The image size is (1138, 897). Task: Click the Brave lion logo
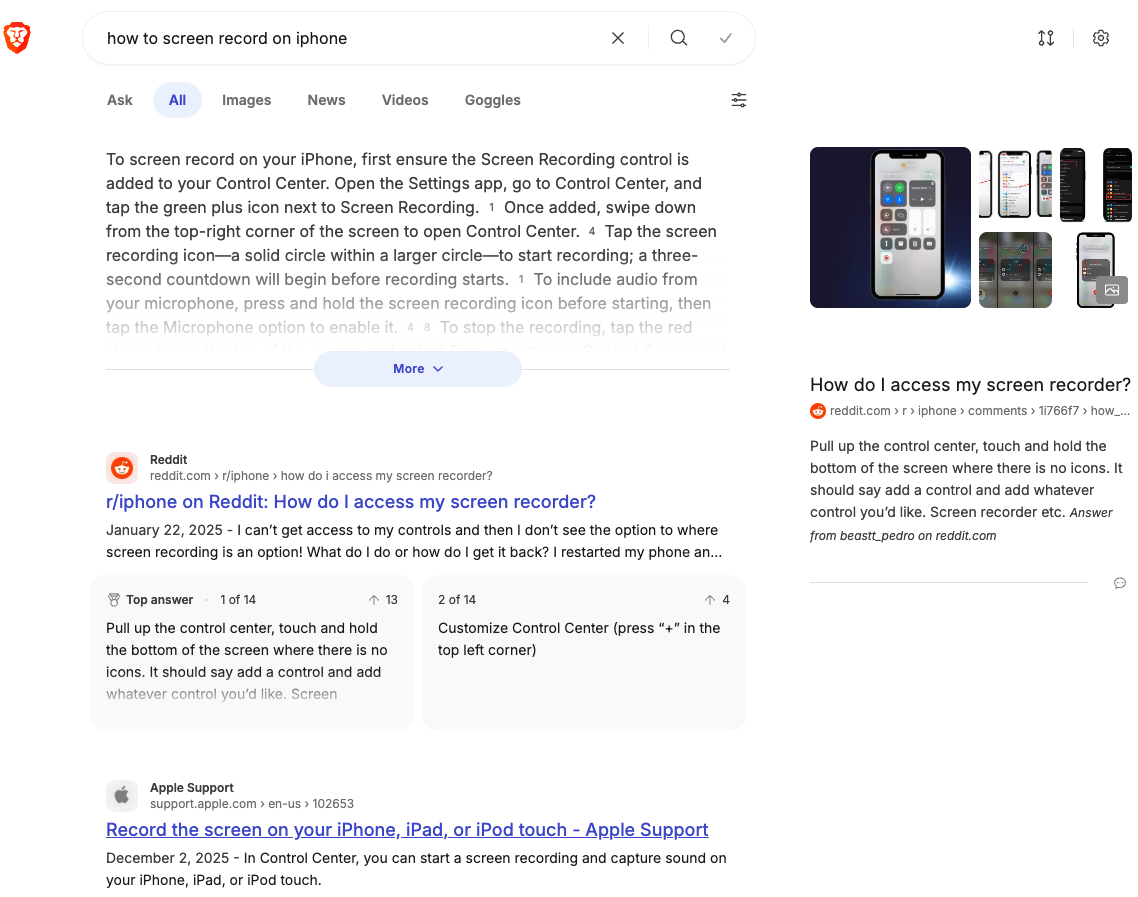pos(17,39)
